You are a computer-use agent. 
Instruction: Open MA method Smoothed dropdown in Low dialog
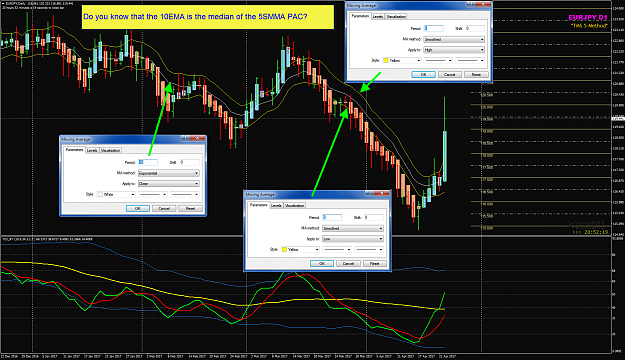[x=352, y=228]
